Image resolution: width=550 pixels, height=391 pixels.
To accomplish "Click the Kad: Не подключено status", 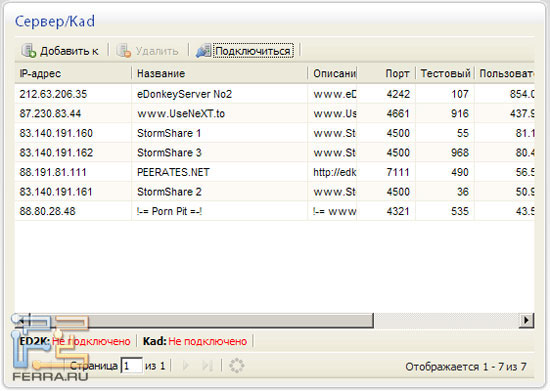I will point(195,341).
